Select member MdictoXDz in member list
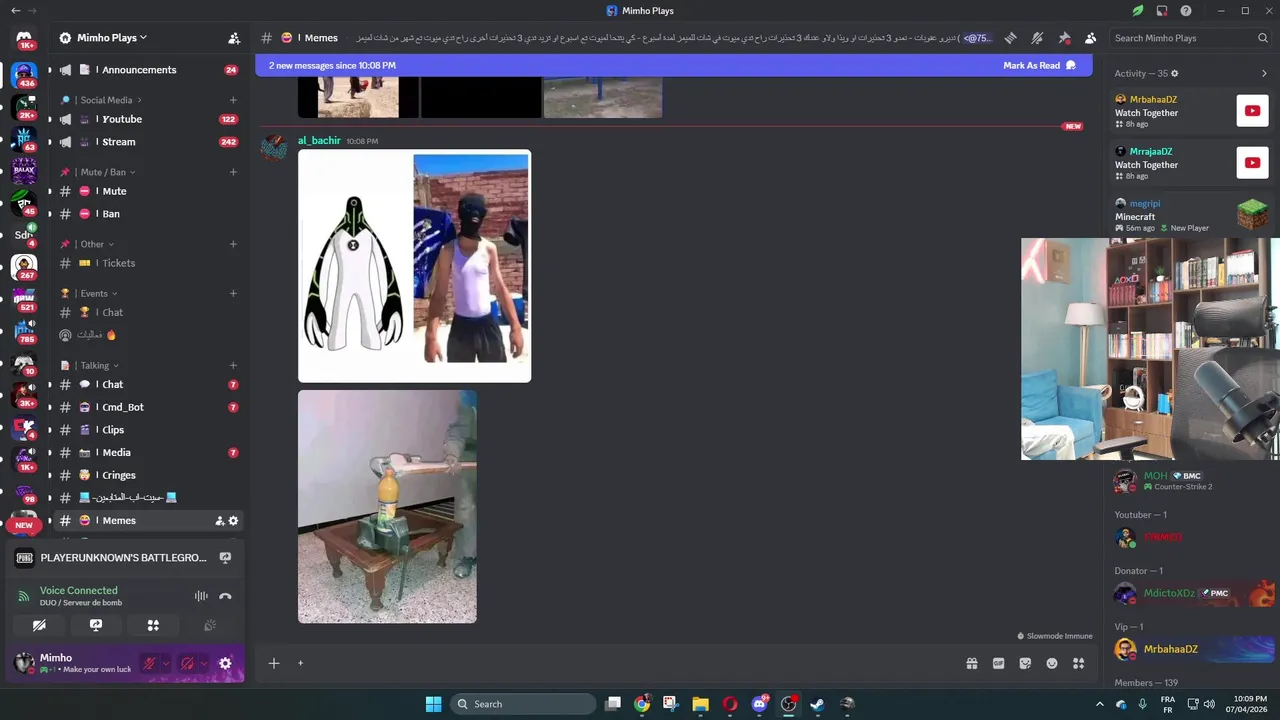1280x720 pixels. [x=1193, y=593]
